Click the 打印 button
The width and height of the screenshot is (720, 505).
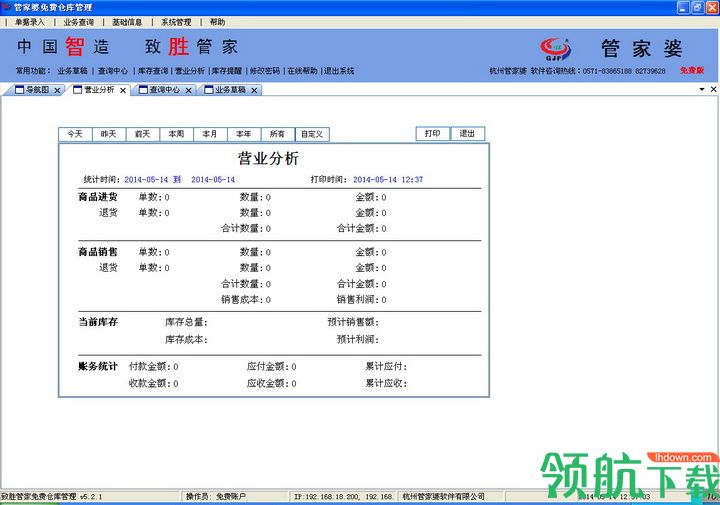coord(433,134)
